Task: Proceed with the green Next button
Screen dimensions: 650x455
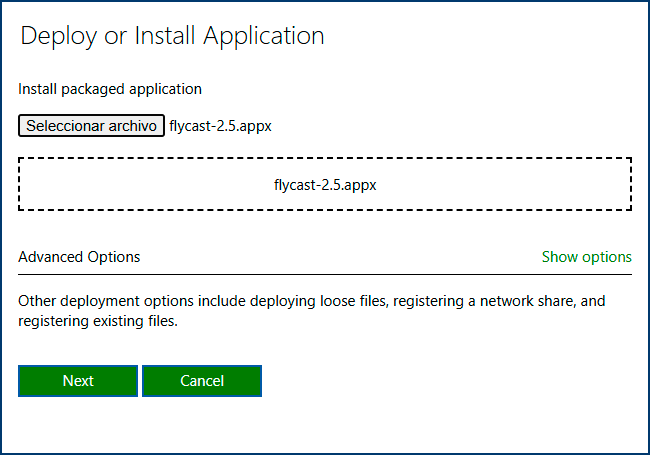Action: click(78, 381)
